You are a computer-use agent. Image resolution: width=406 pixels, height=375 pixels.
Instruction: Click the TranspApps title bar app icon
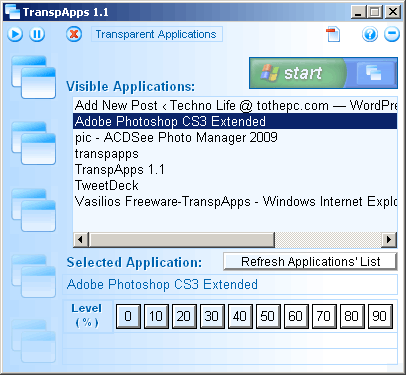pyautogui.click(x=13, y=12)
